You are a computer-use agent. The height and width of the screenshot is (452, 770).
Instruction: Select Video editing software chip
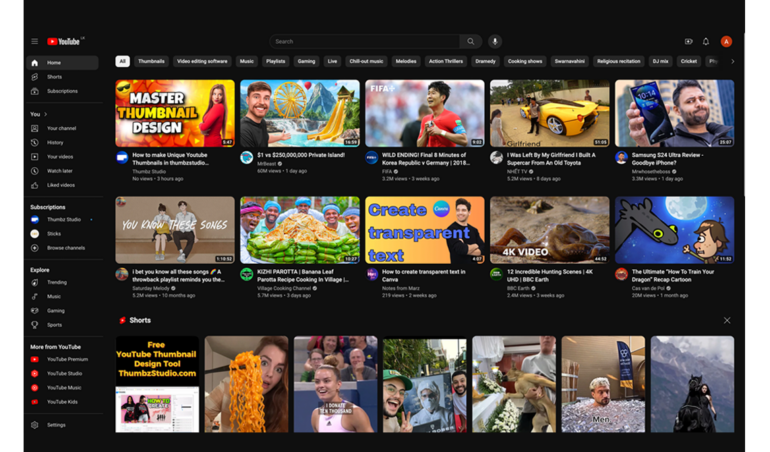tap(202, 61)
